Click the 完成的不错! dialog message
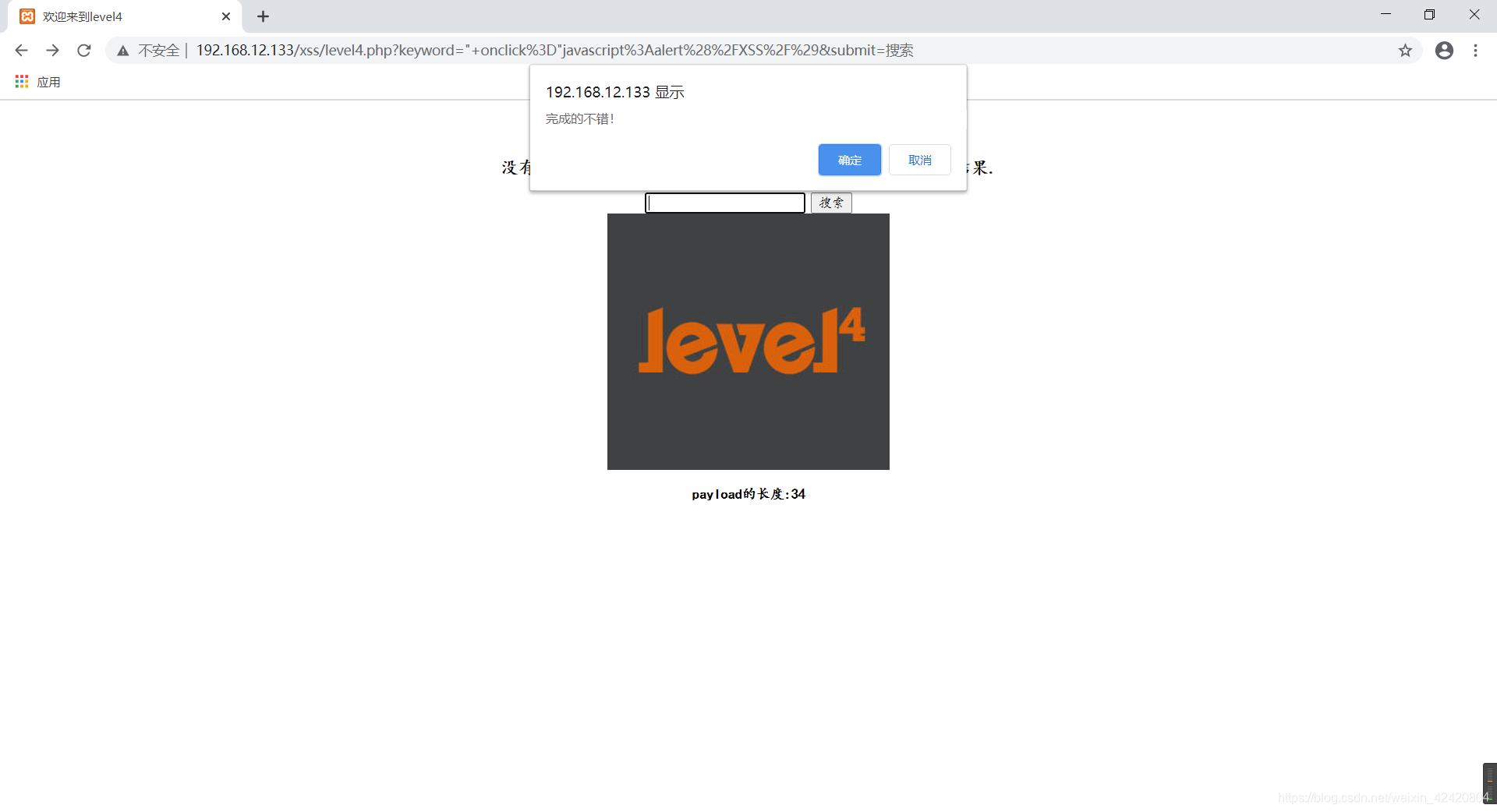 tap(579, 118)
